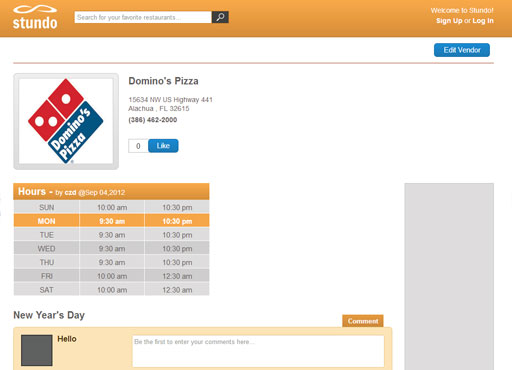Click the Edit Vendor button
This screenshot has height=370, width=512.
pyautogui.click(x=462, y=50)
